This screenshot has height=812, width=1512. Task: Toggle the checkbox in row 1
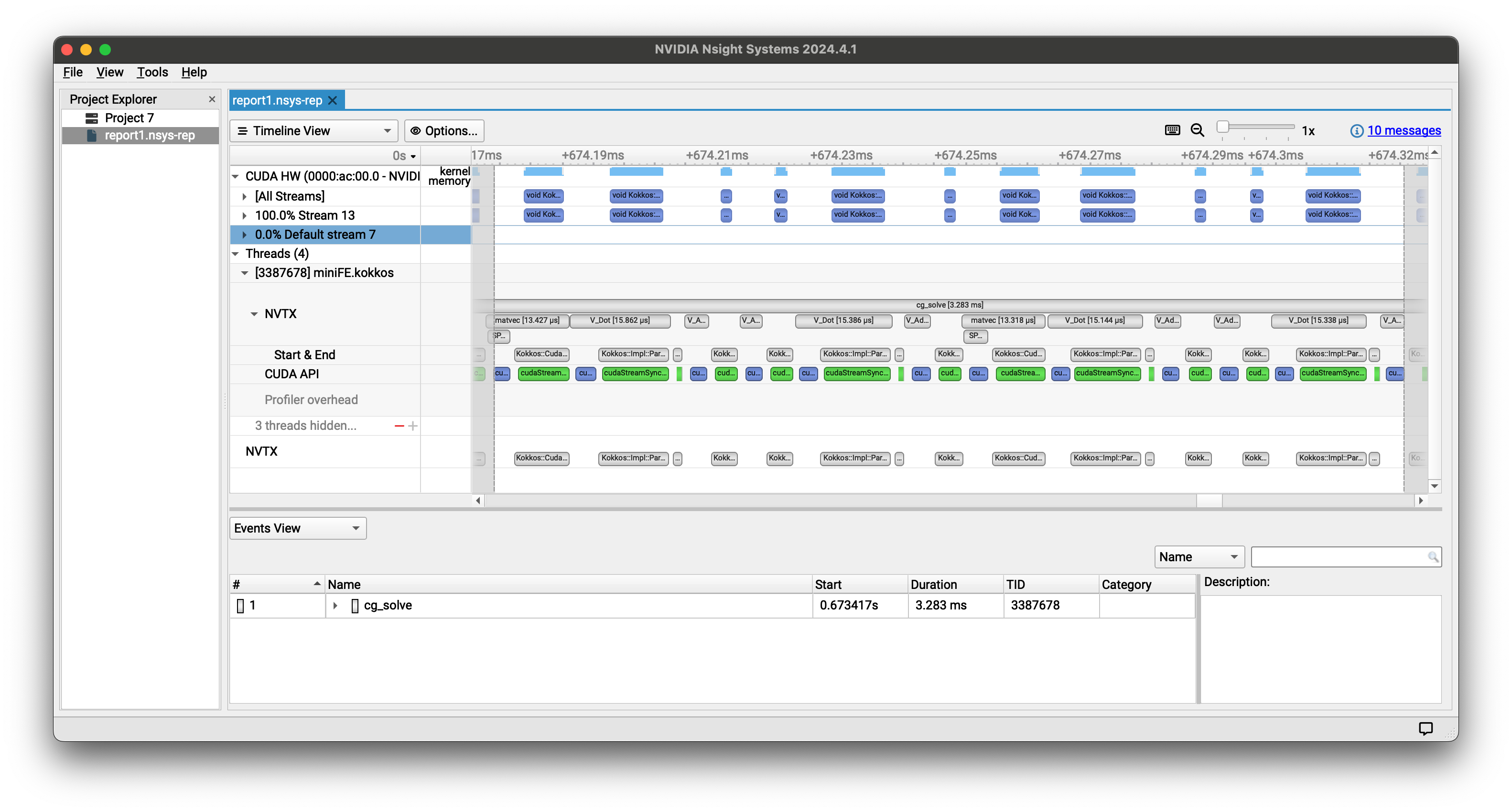coord(240,606)
